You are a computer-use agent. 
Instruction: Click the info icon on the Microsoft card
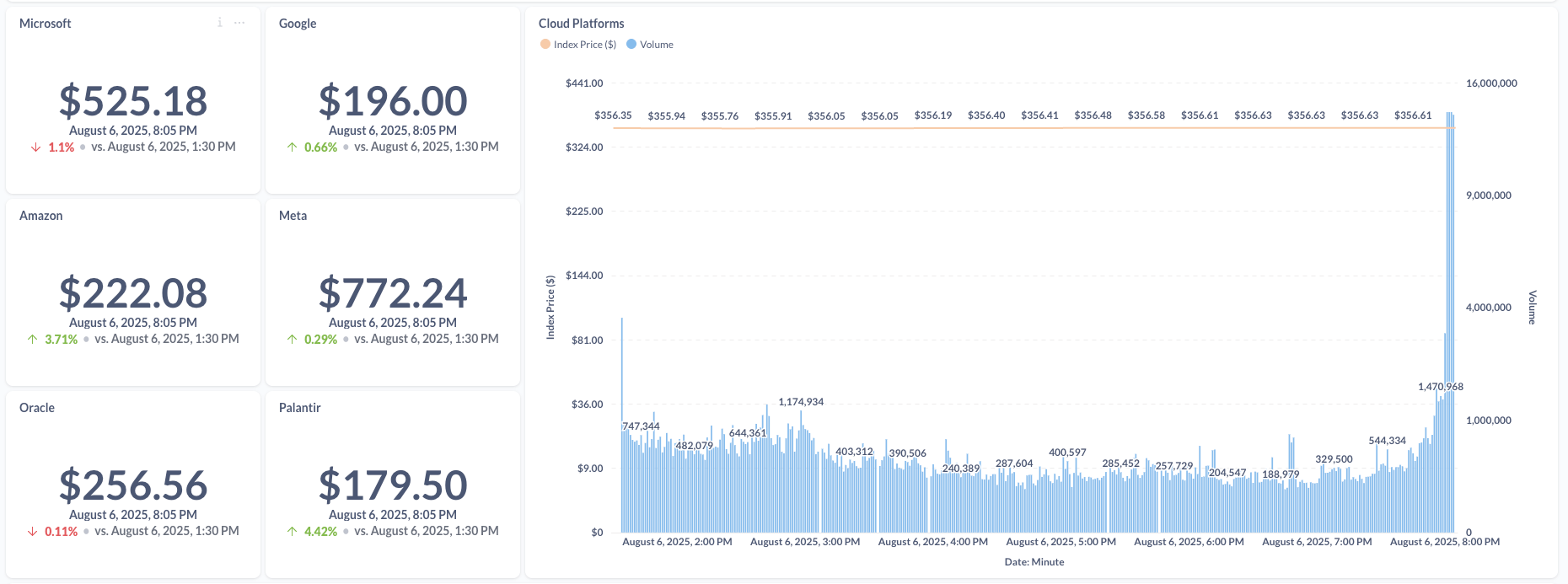pyautogui.click(x=220, y=23)
